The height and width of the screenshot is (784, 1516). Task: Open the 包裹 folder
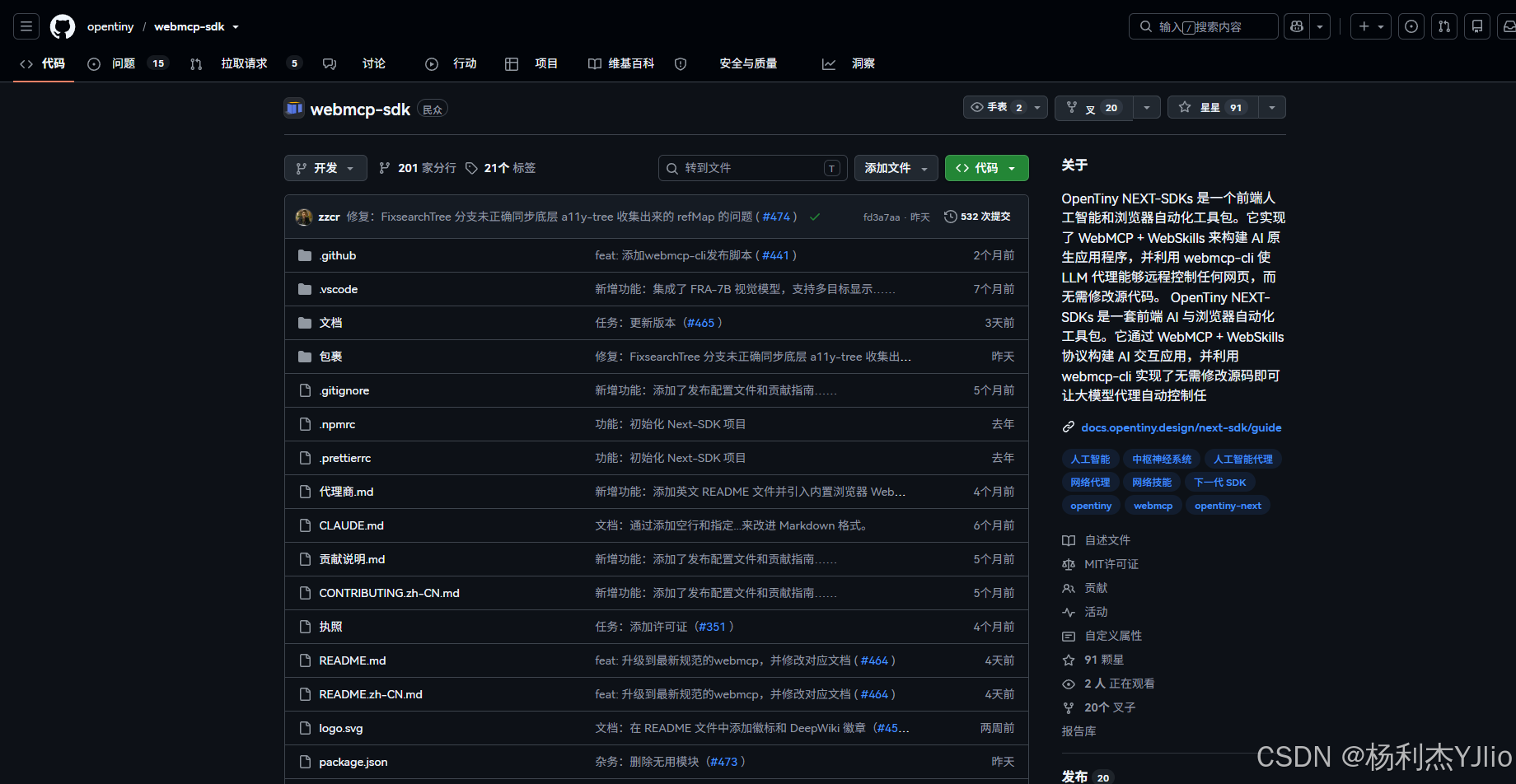330,357
